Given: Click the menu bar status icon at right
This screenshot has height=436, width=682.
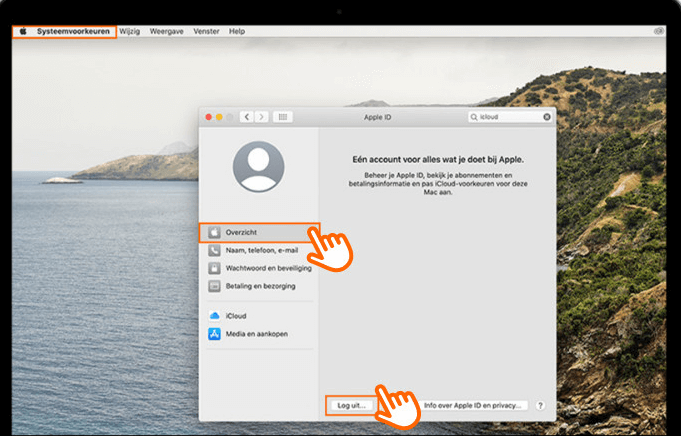Looking at the screenshot, I should 659,31.
